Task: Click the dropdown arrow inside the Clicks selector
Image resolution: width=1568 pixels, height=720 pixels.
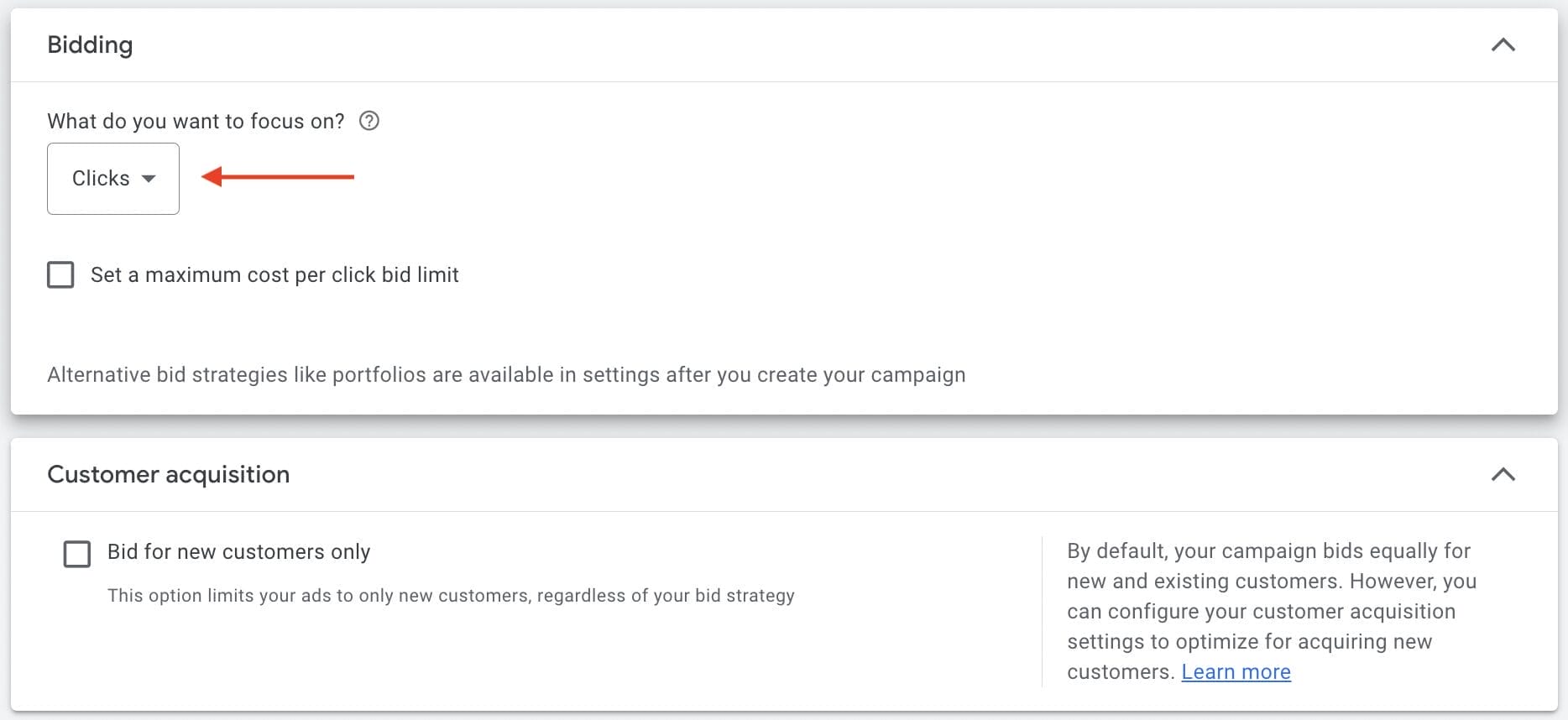Action: pyautogui.click(x=149, y=179)
